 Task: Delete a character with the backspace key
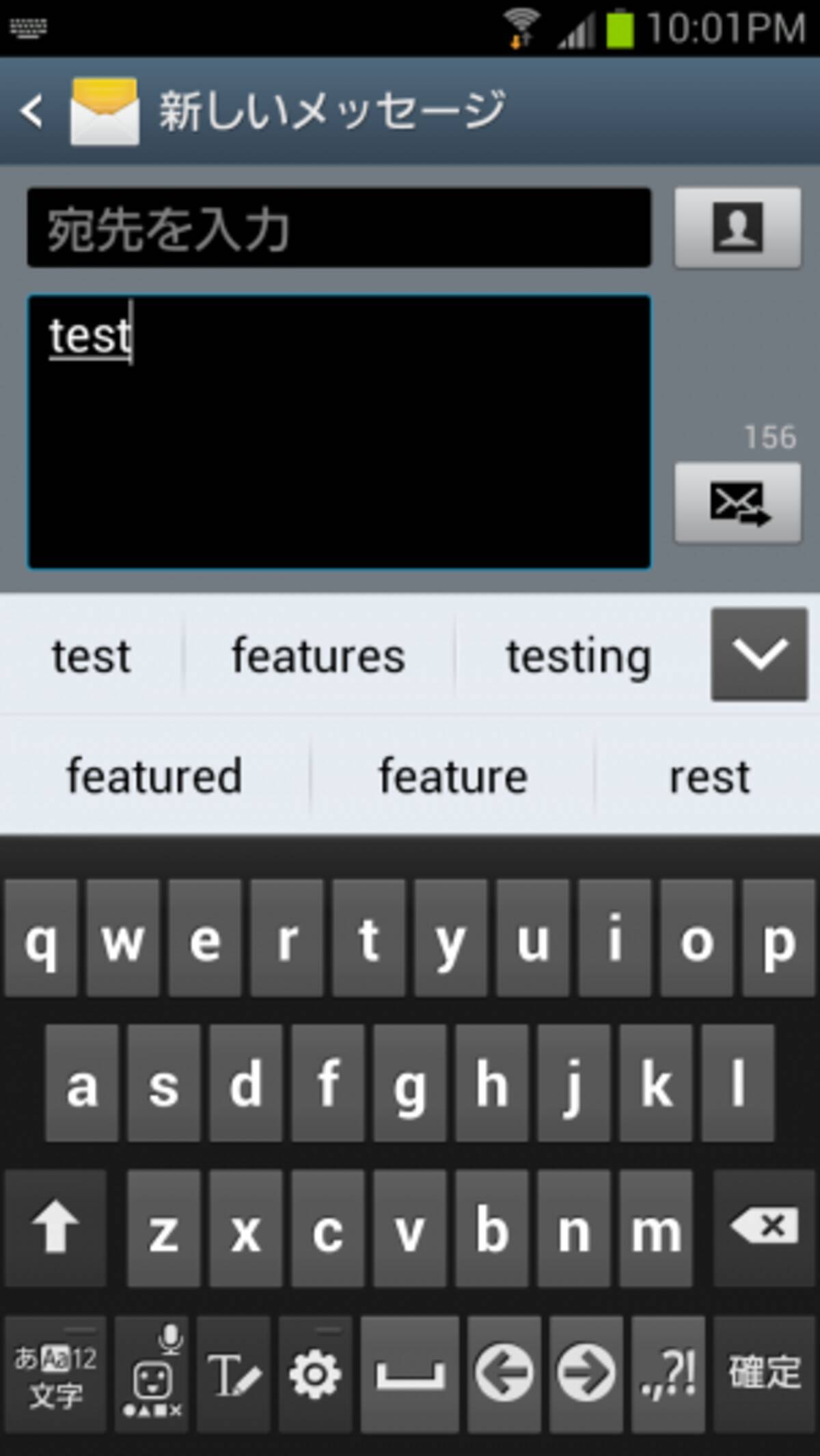coord(763,1229)
